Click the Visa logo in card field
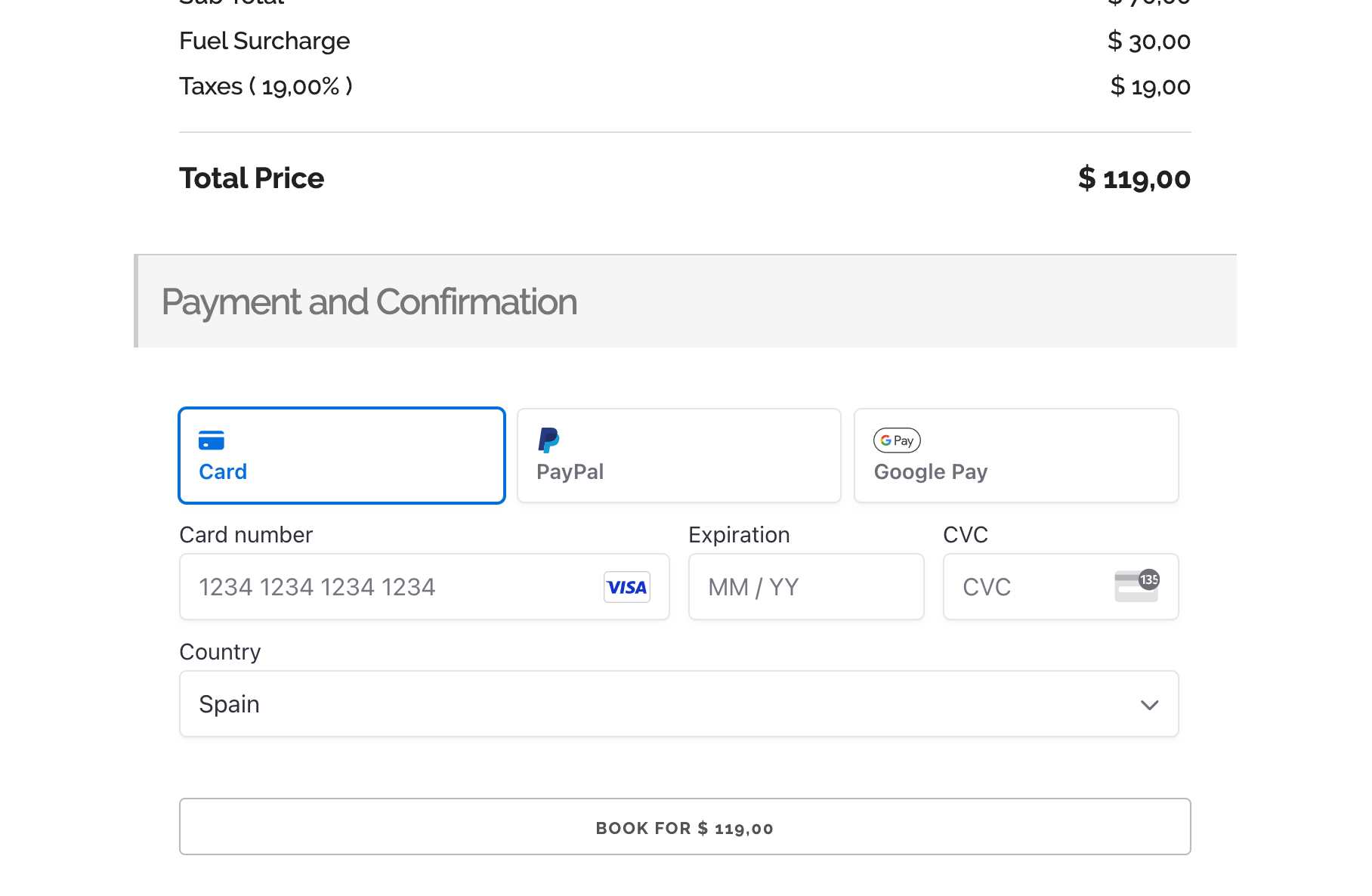The image size is (1372, 896). 626,587
